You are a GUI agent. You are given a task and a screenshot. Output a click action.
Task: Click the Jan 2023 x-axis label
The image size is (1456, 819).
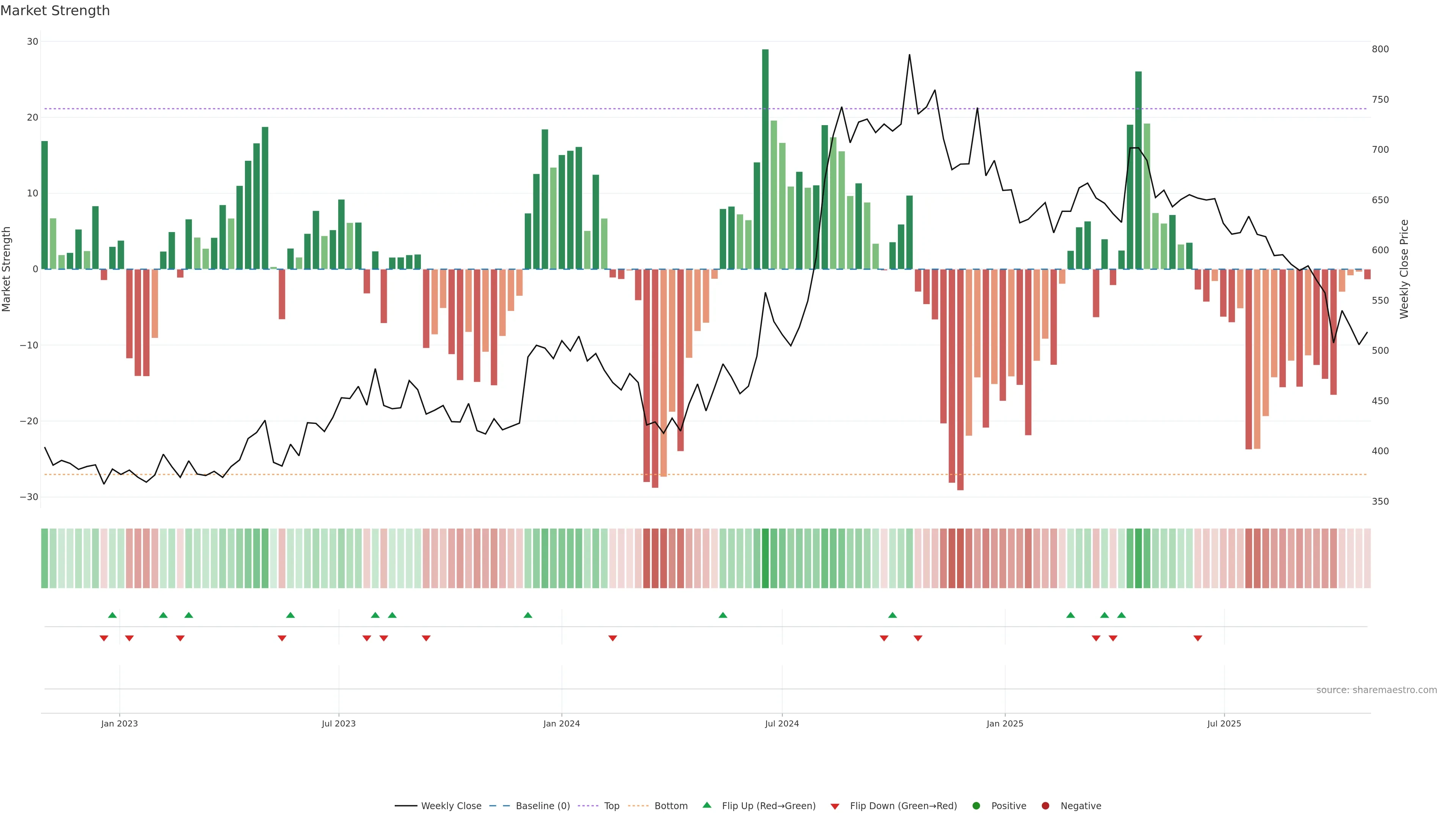coord(119,723)
